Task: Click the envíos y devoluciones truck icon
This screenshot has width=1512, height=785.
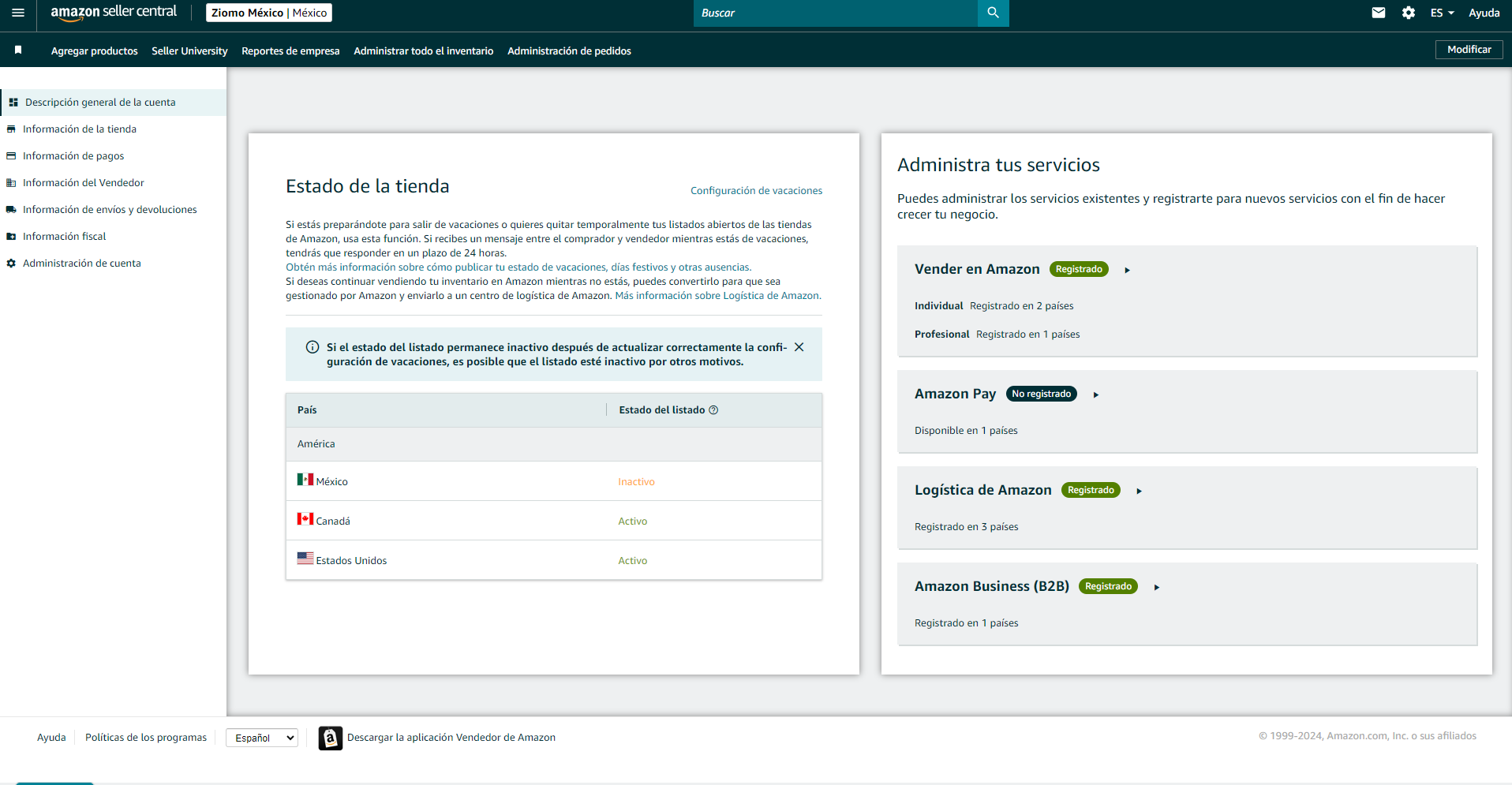Action: click(11, 210)
